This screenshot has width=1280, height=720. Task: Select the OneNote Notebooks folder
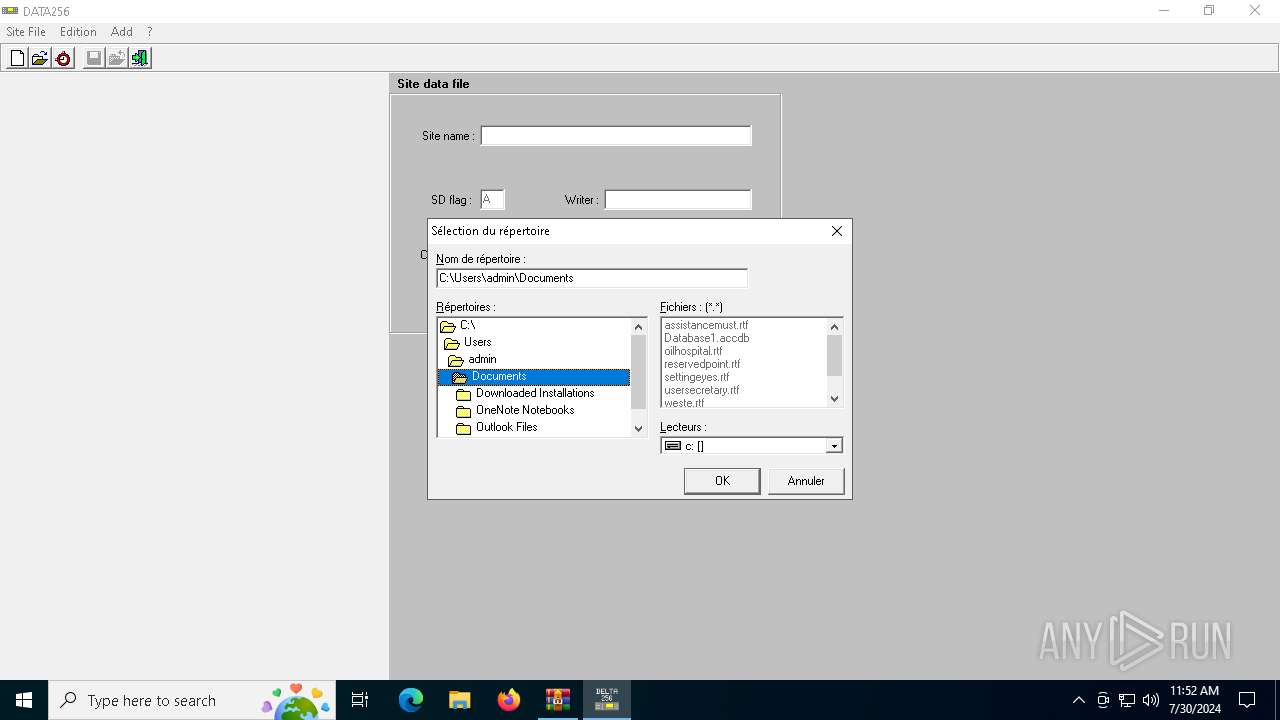point(534,410)
